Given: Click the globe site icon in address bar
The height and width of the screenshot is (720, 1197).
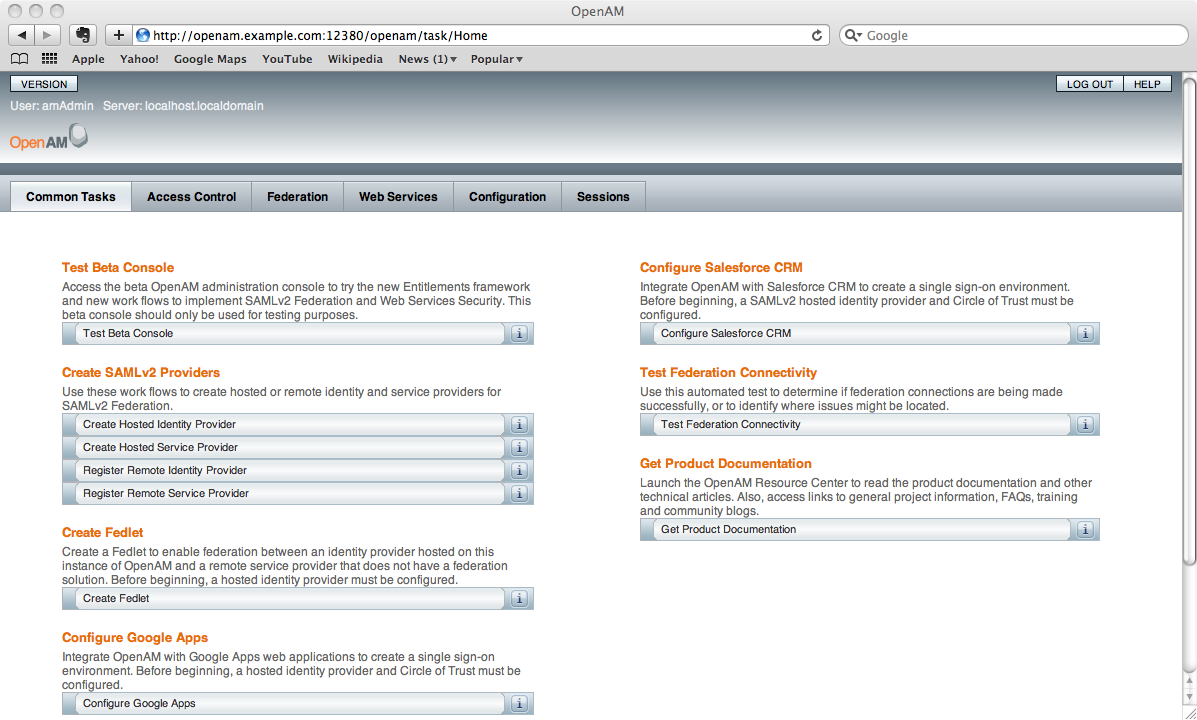Looking at the screenshot, I should (143, 35).
